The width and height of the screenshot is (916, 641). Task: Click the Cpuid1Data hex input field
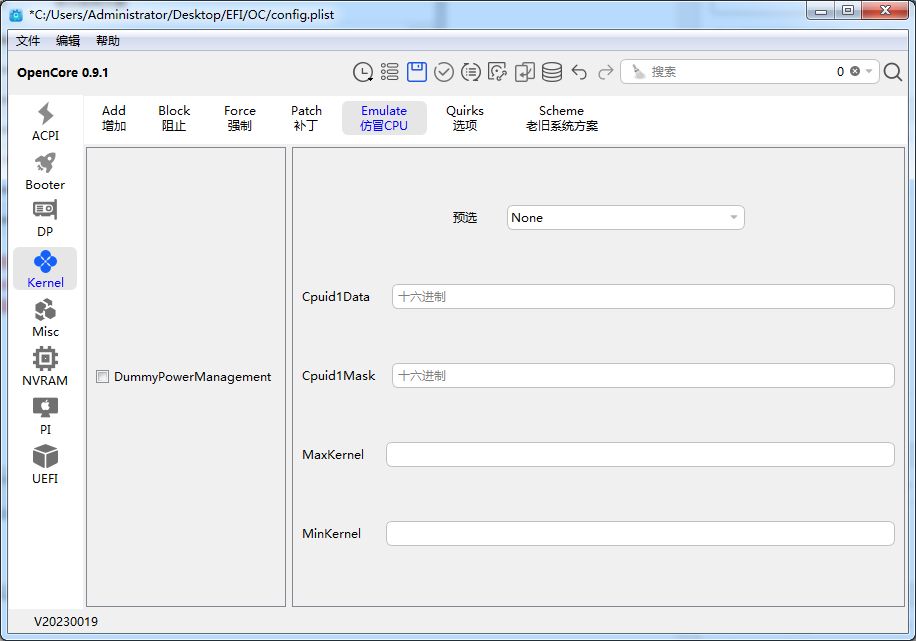pos(642,297)
